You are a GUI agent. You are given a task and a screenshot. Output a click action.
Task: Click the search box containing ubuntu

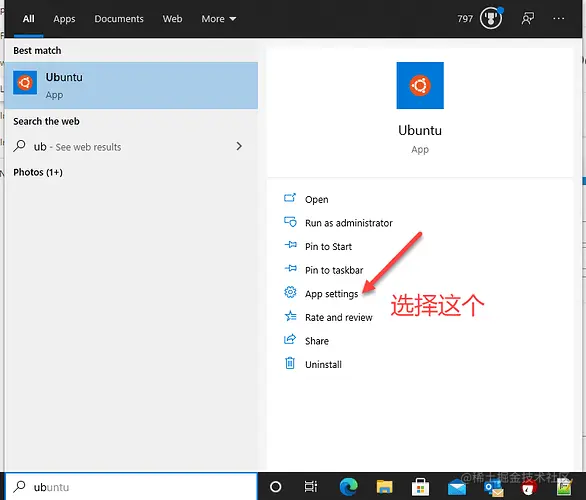pyautogui.click(x=131, y=487)
